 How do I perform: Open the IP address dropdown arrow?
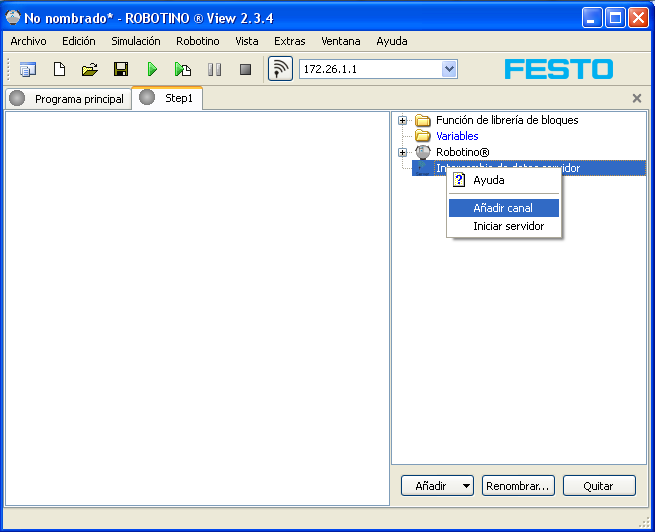449,69
